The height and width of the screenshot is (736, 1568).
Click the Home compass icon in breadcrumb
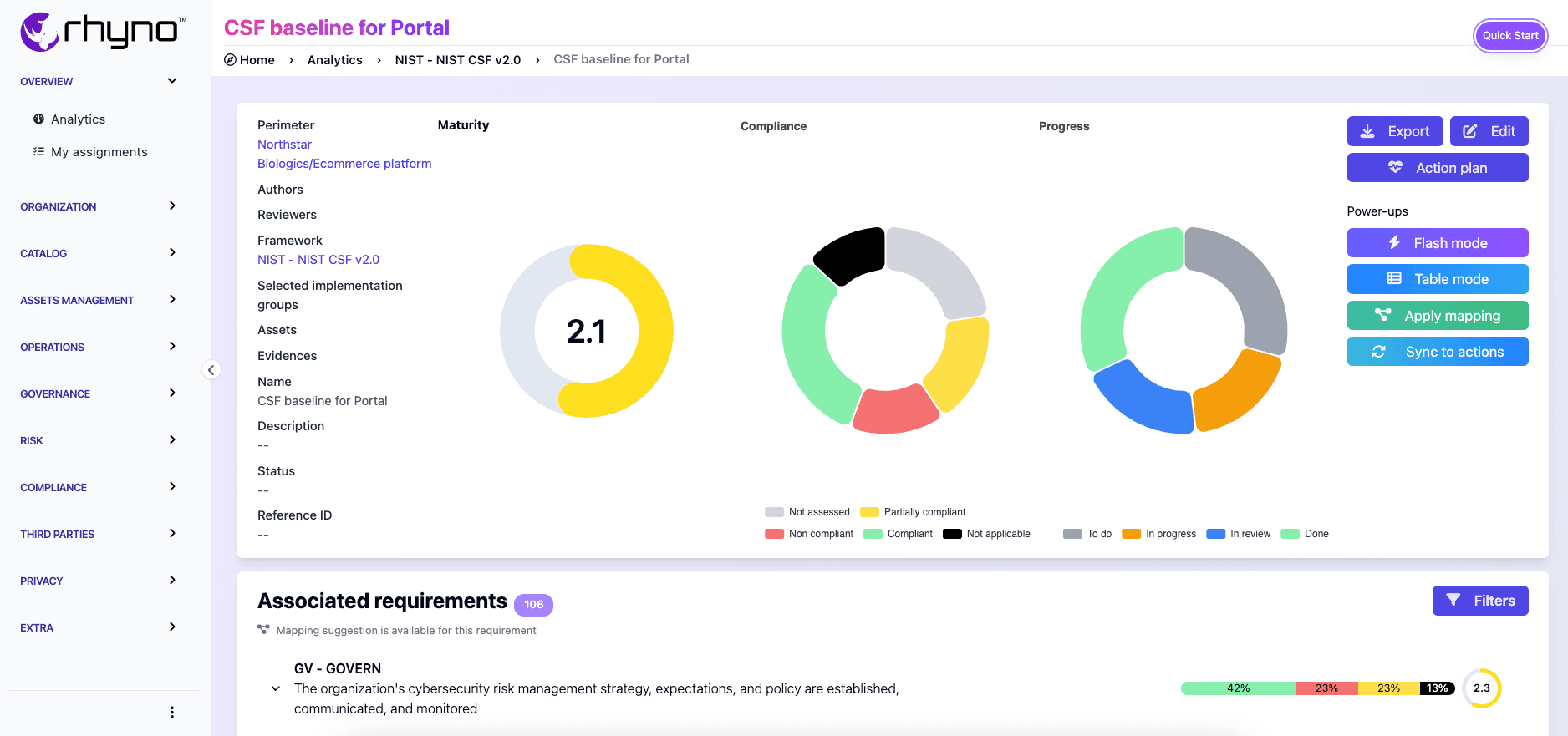(x=230, y=60)
